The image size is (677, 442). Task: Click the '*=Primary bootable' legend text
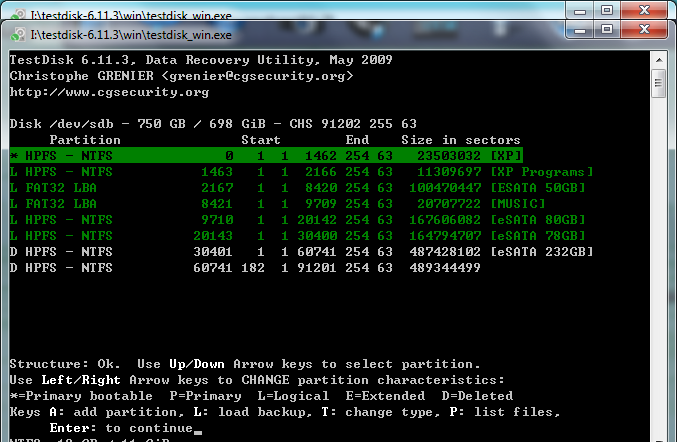[x=81, y=396]
